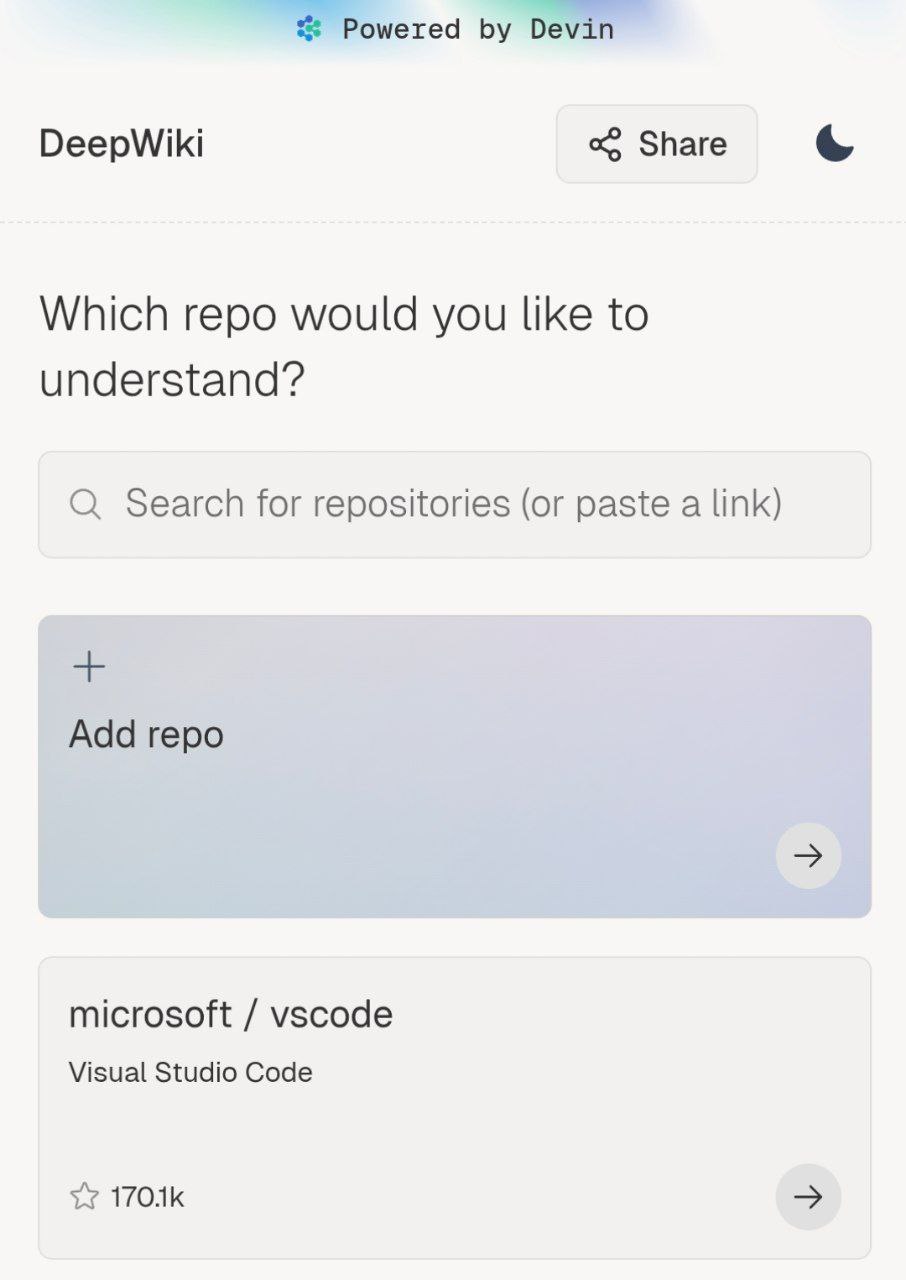
Task: Click the Devin logo icon in the banner
Action: point(309,29)
